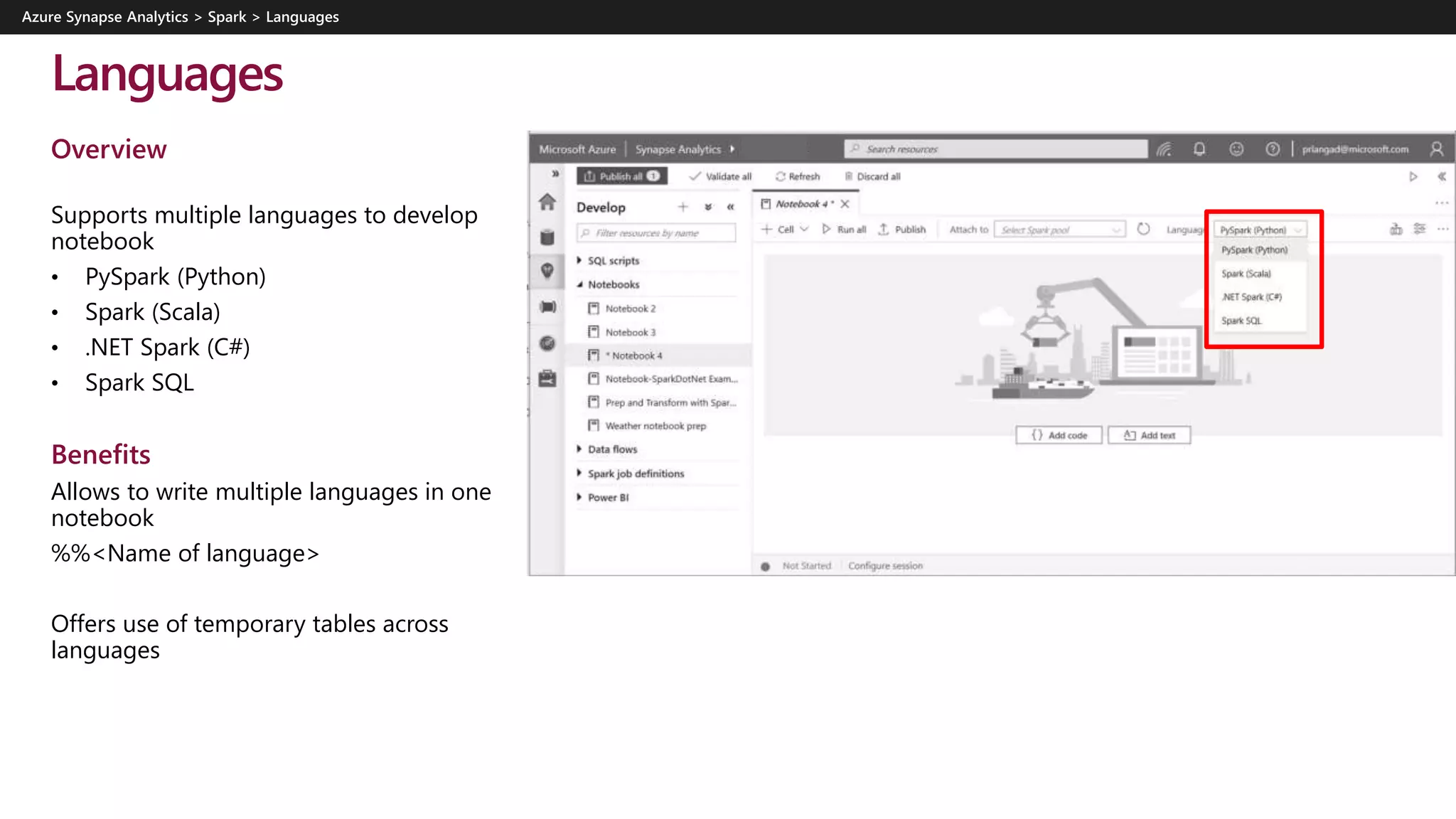The width and height of the screenshot is (1456, 819).
Task: Open the Cell dropdown in notebook toolbar
Action: click(x=785, y=230)
